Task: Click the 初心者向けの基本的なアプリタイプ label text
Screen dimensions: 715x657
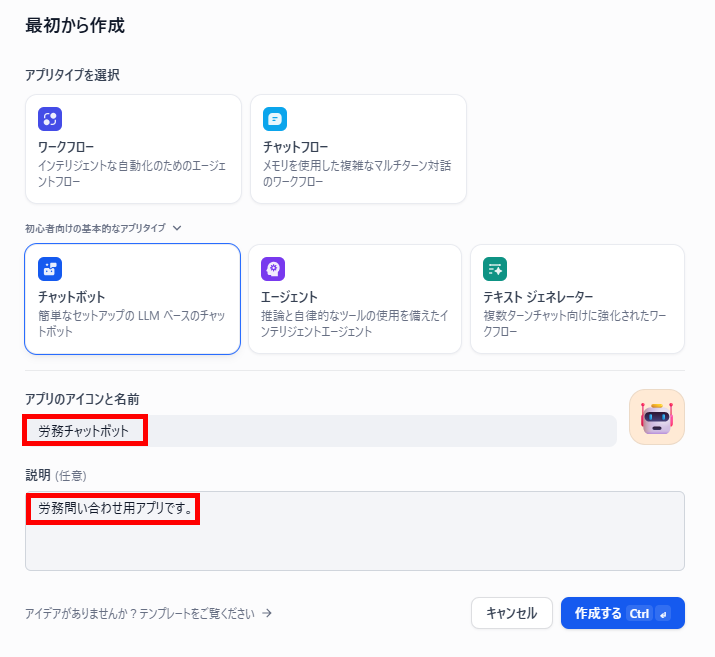Action: coord(95,228)
